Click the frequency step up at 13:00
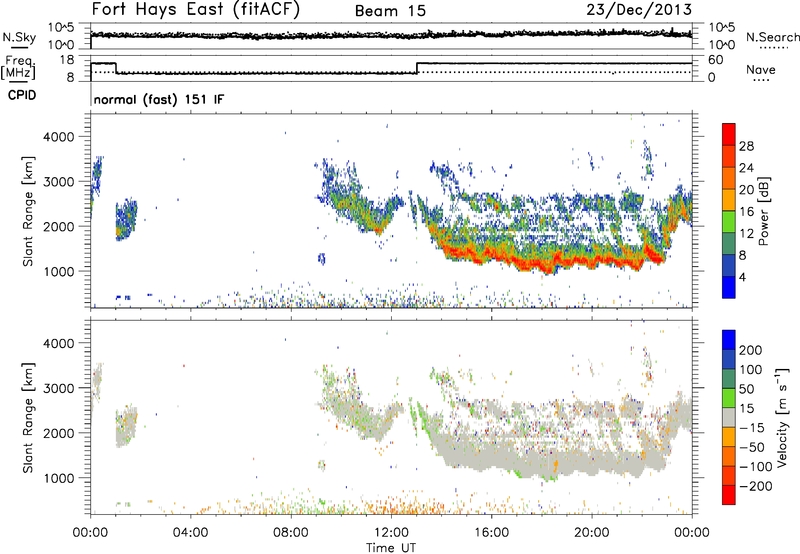 (x=417, y=68)
